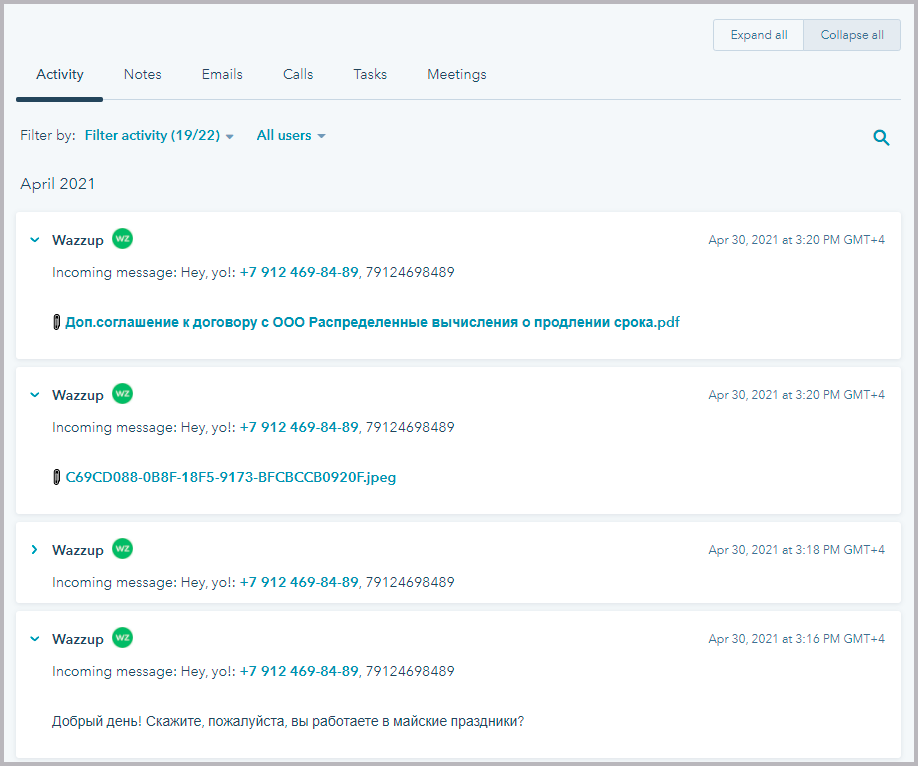Screen dimensions: 918x766
Task: Click paperclip icon beside the PDF attachment
Action: click(x=57, y=323)
